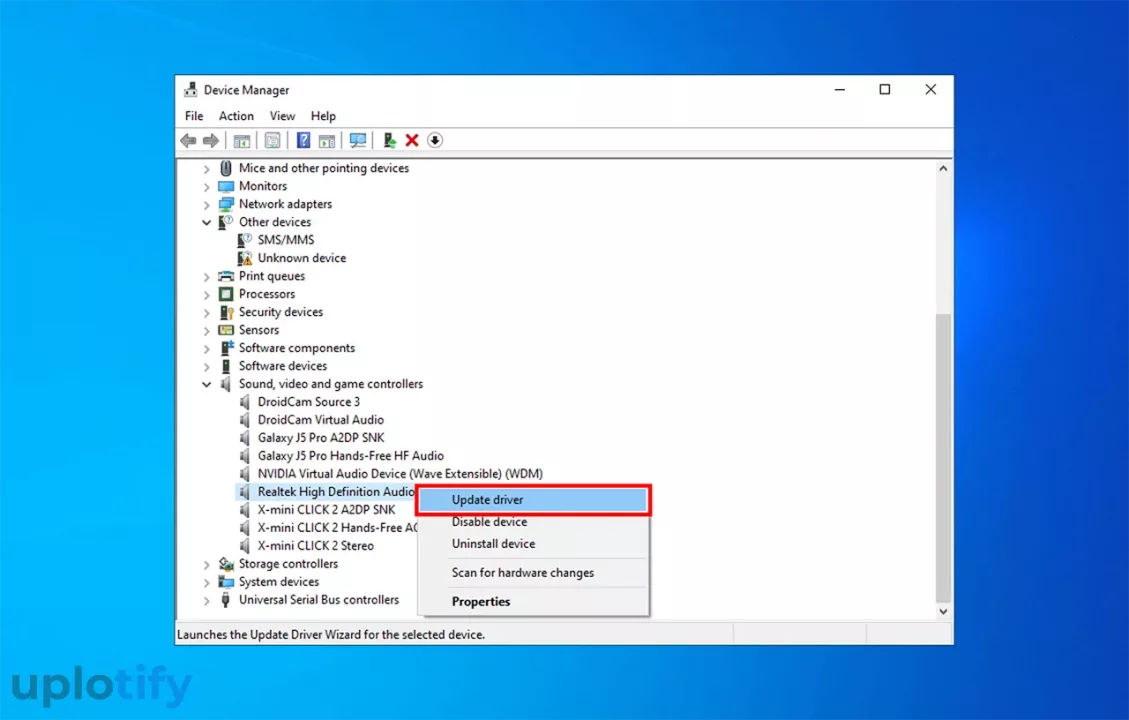Open the Properties toolbar icon

pyautogui.click(x=272, y=140)
